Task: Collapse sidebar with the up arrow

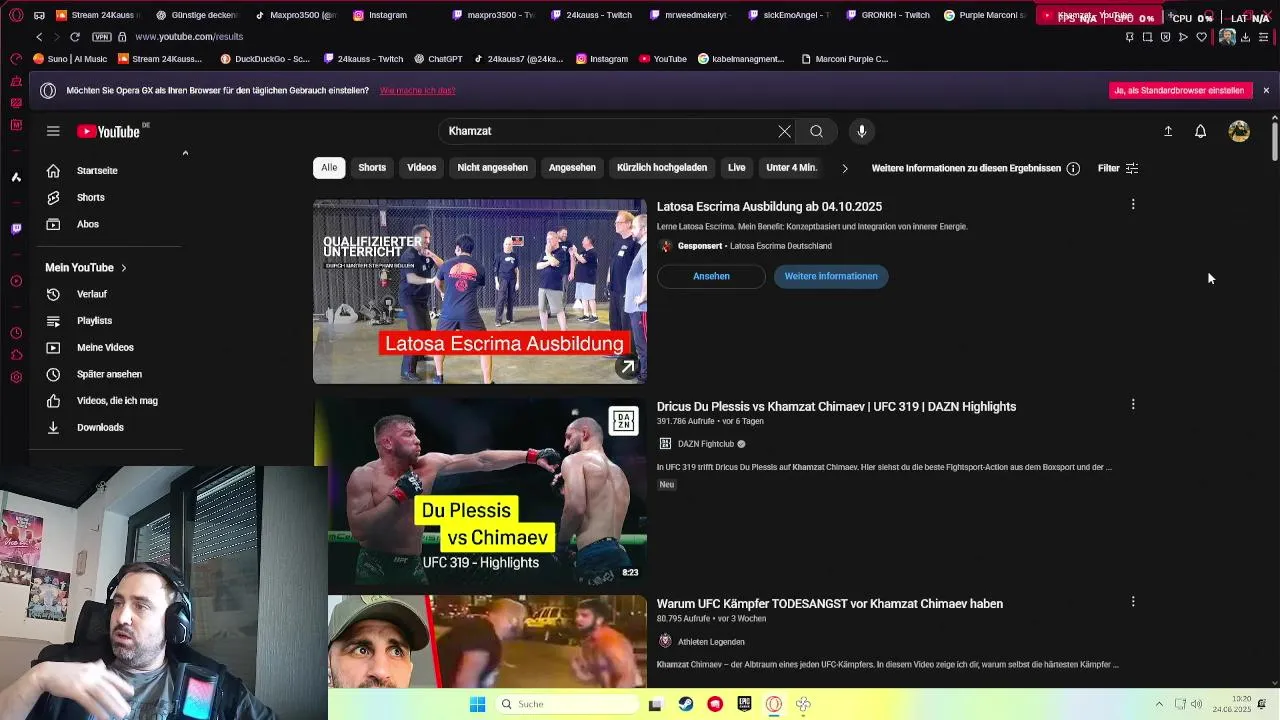Action: 185,153
